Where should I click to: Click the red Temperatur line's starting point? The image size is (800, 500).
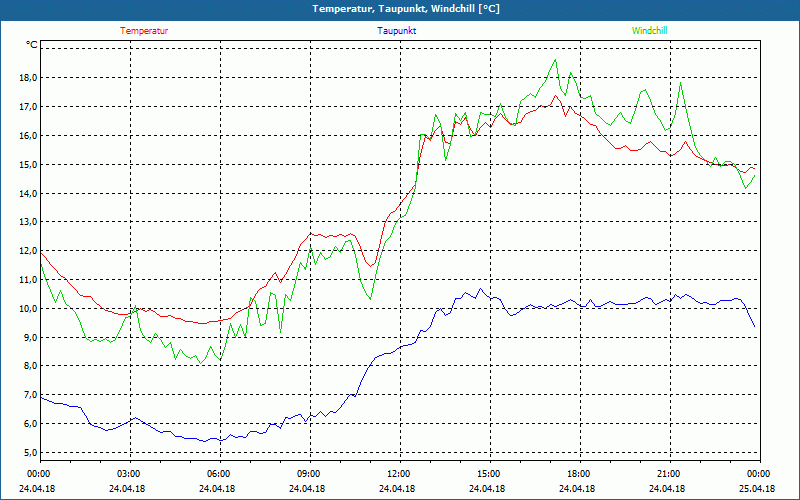point(41,253)
